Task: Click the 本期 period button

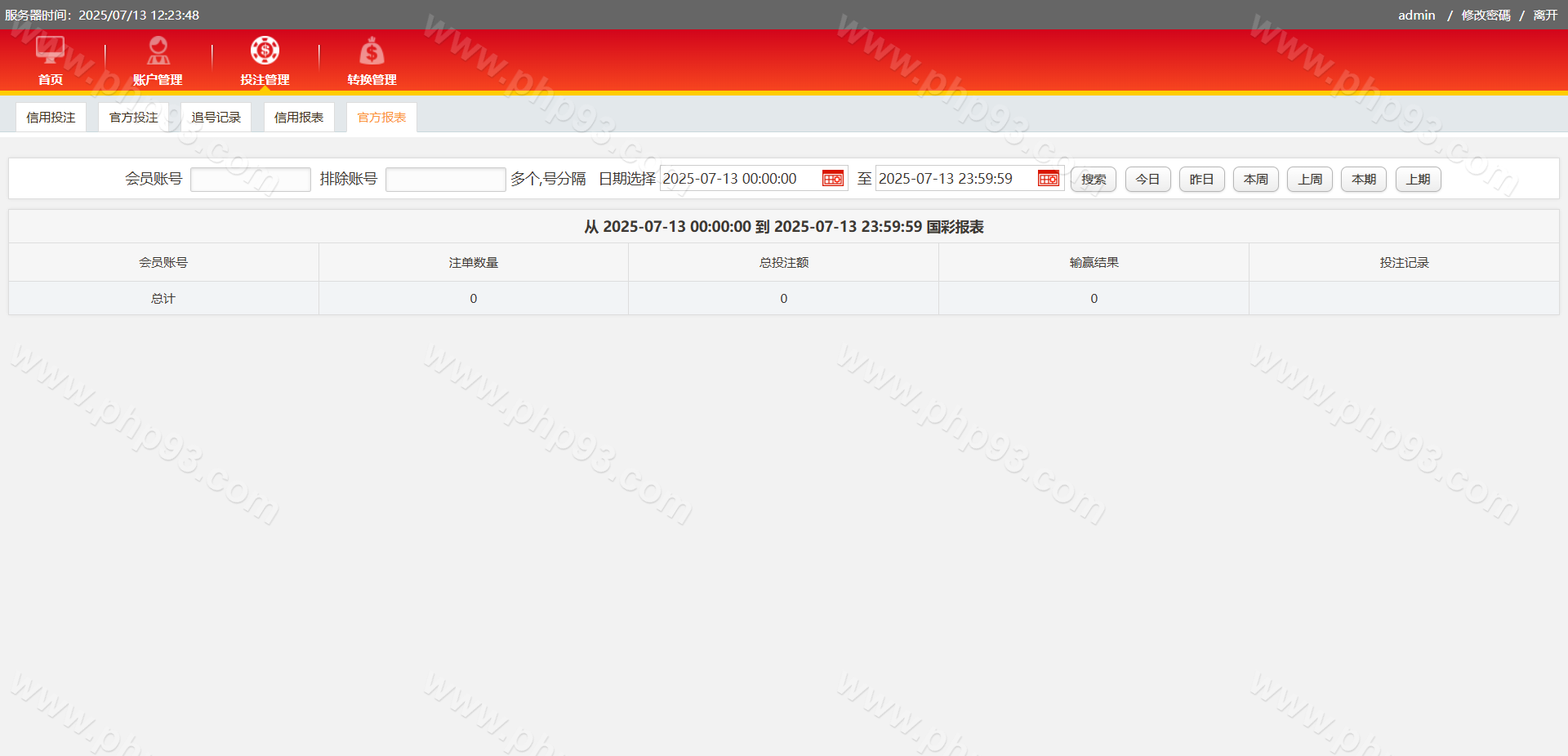Action: [1363, 180]
